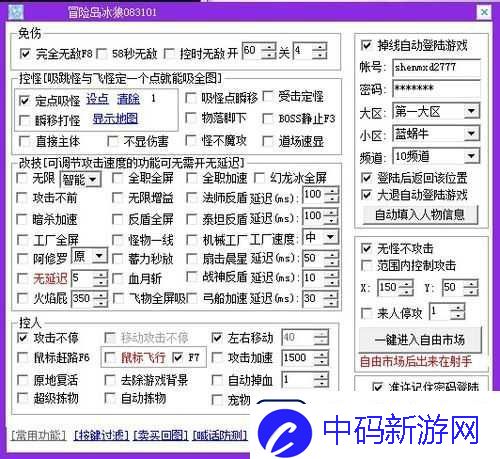This screenshot has width=500, height=459.
Task: Adjust 攻击加速 1500 stepper
Action: 321,358
